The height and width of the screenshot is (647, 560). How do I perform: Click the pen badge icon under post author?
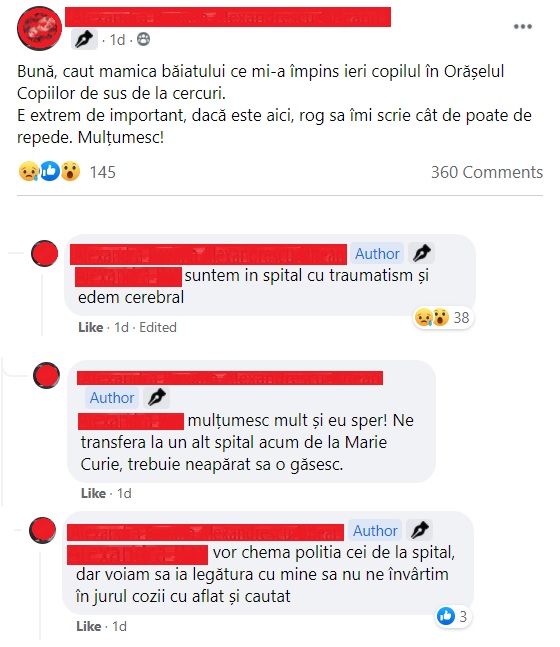click(x=84, y=40)
